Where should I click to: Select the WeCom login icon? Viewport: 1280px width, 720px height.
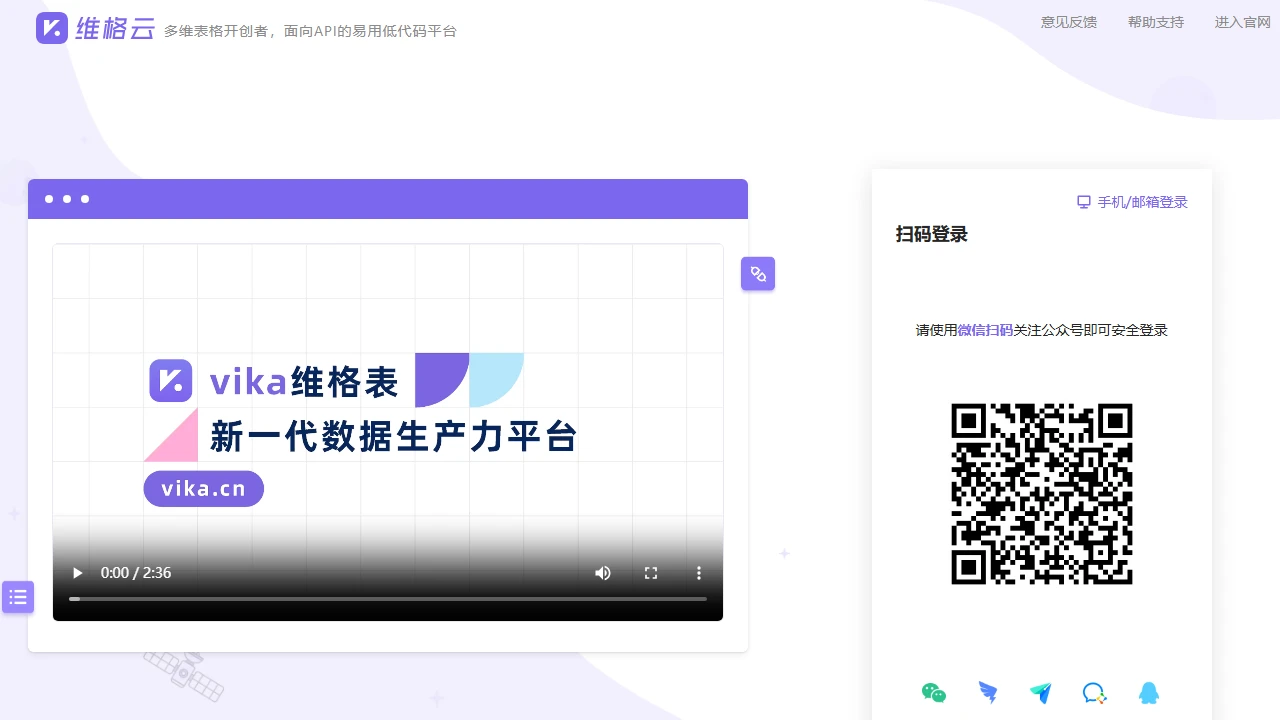click(1094, 692)
